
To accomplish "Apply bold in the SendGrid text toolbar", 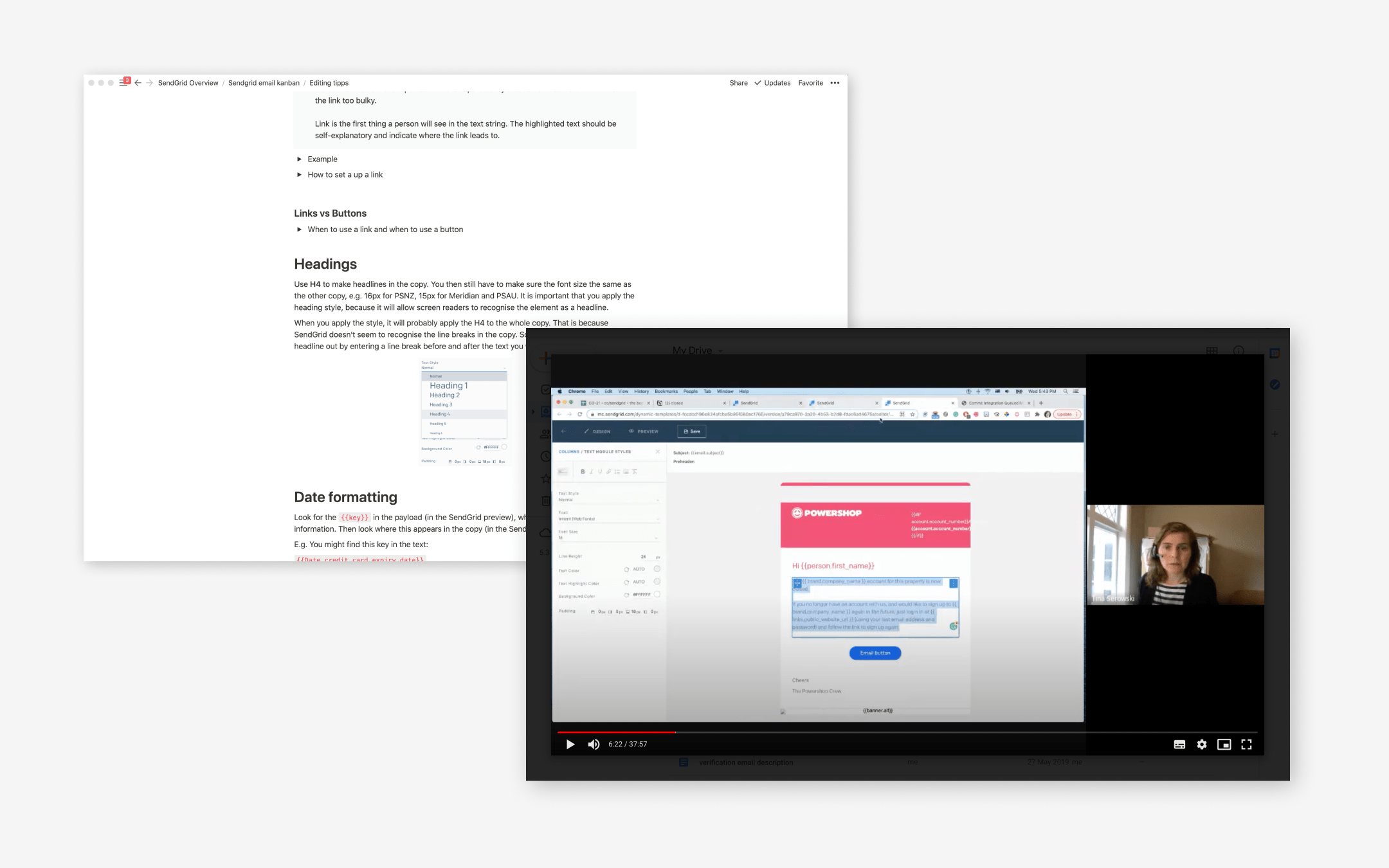I will coord(583,471).
